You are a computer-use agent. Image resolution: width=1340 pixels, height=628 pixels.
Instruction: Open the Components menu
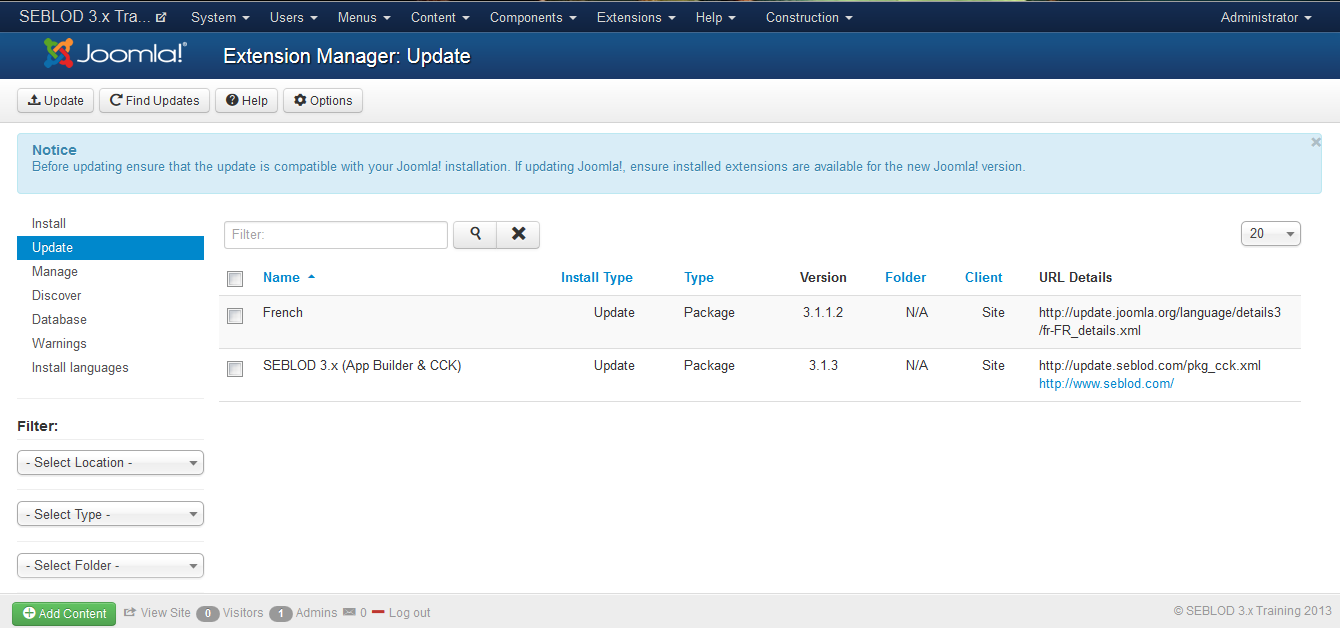click(x=533, y=17)
